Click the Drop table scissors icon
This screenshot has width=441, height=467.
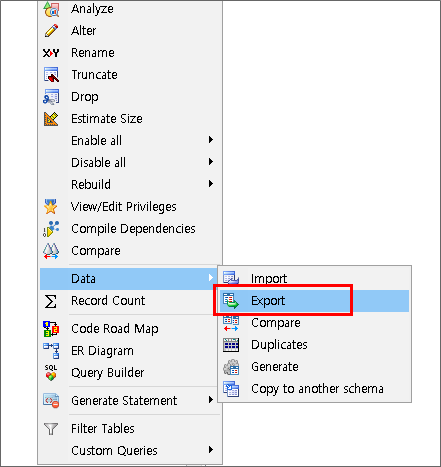[x=51, y=97]
